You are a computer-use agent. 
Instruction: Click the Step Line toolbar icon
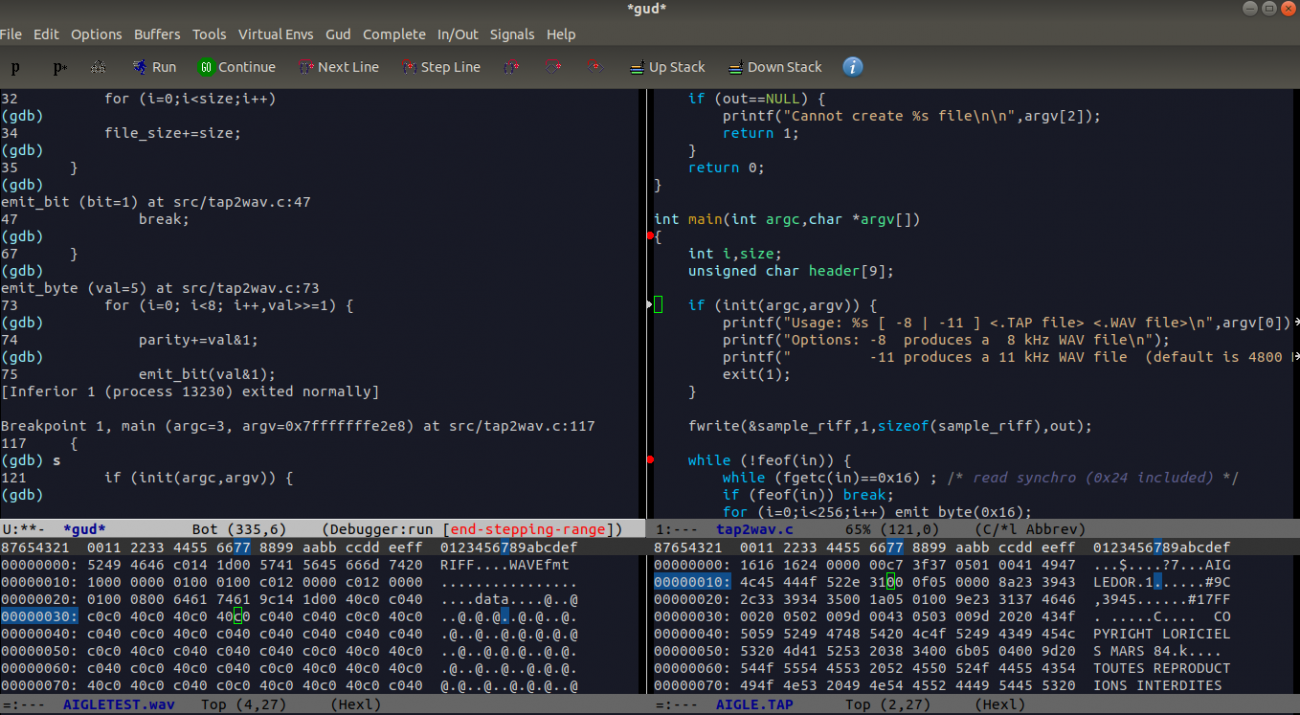(x=409, y=67)
